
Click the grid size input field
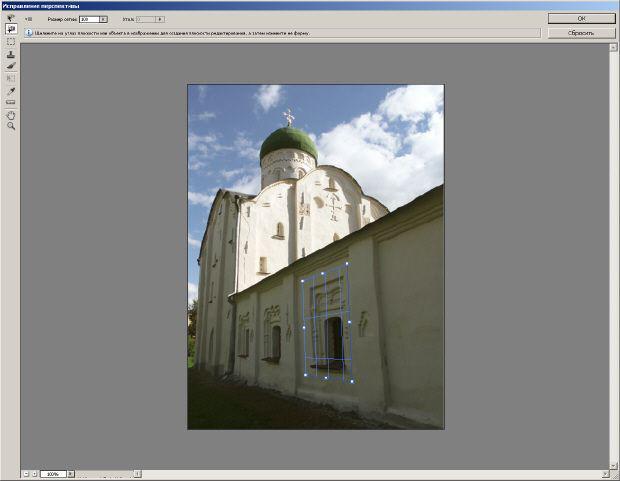point(89,19)
